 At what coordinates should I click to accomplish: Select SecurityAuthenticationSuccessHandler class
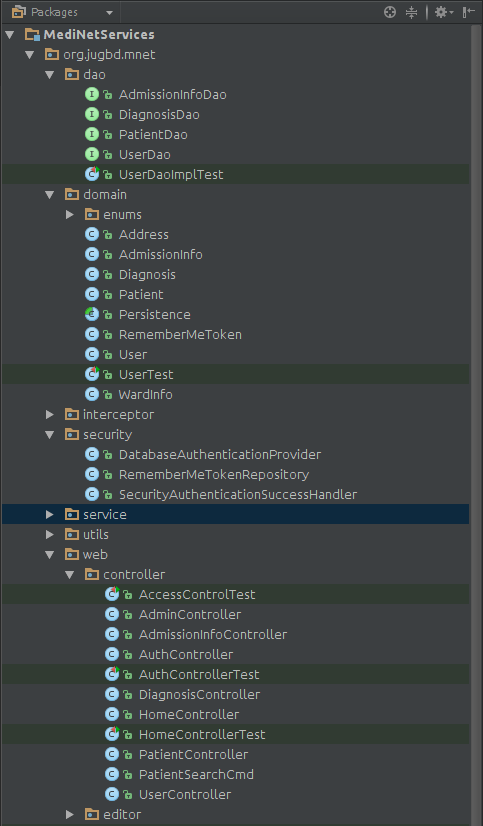pyautogui.click(x=238, y=495)
